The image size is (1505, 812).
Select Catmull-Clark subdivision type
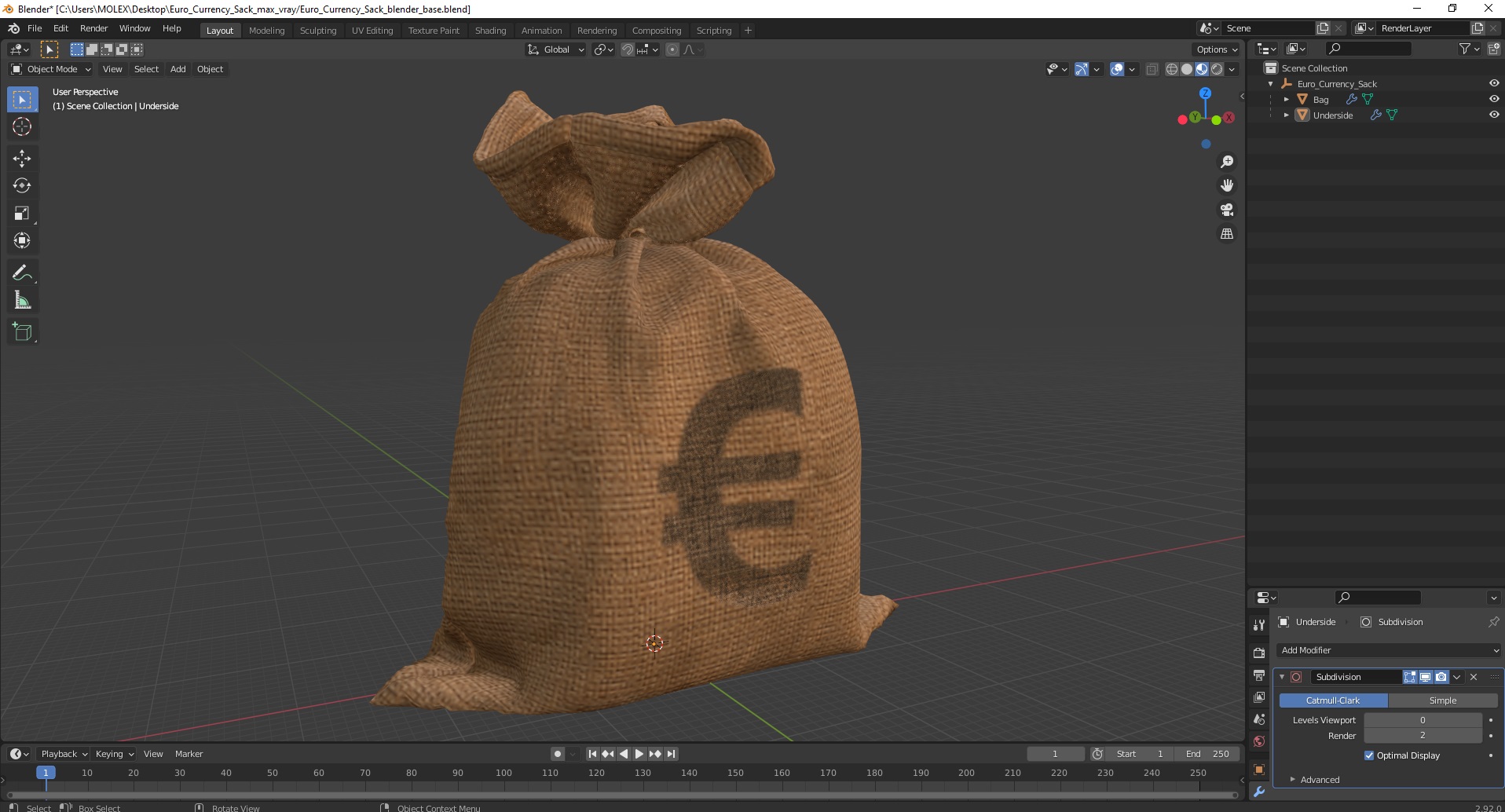(1333, 700)
